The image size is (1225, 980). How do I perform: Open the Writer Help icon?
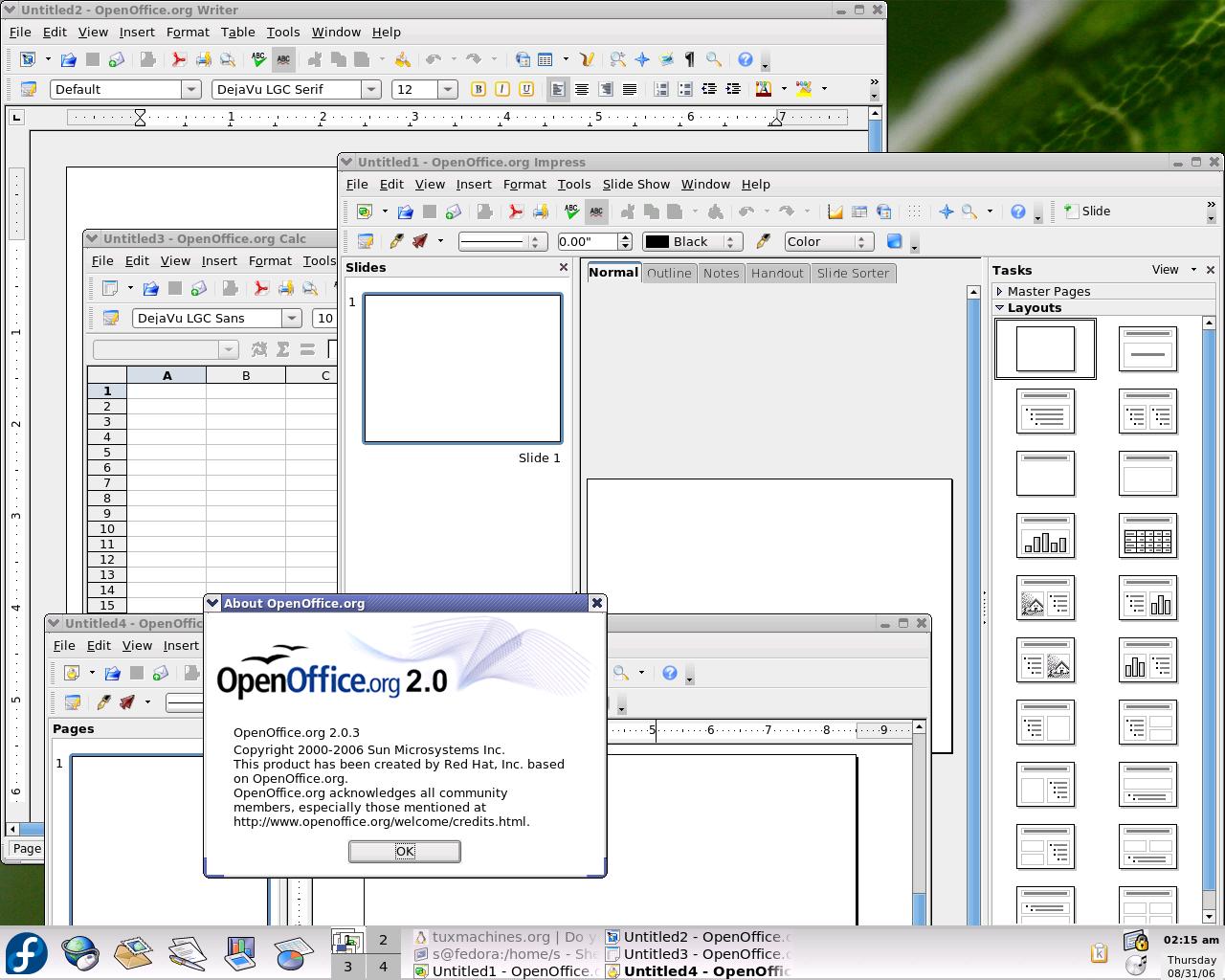pos(746,59)
